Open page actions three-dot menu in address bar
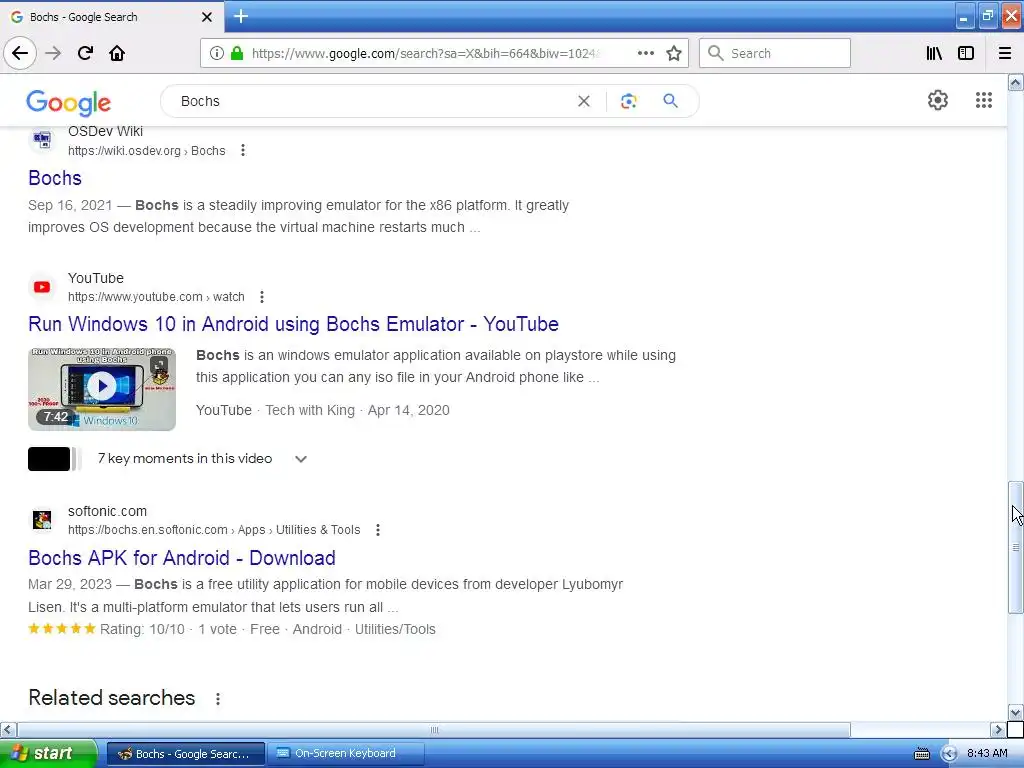The height and width of the screenshot is (768, 1024). coord(645,53)
